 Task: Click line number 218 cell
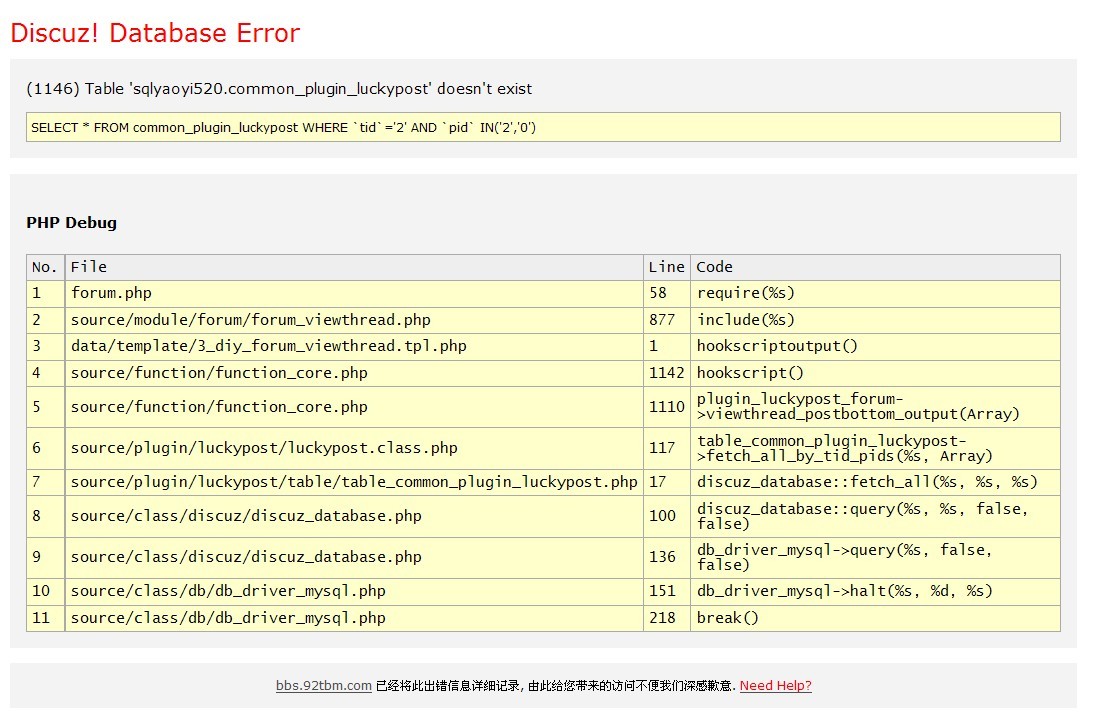point(666,618)
